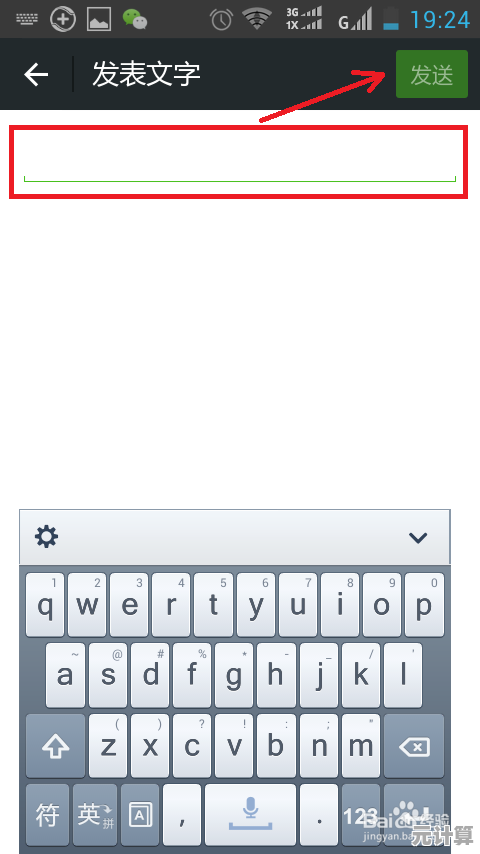Tap the letter q key

click(45, 605)
